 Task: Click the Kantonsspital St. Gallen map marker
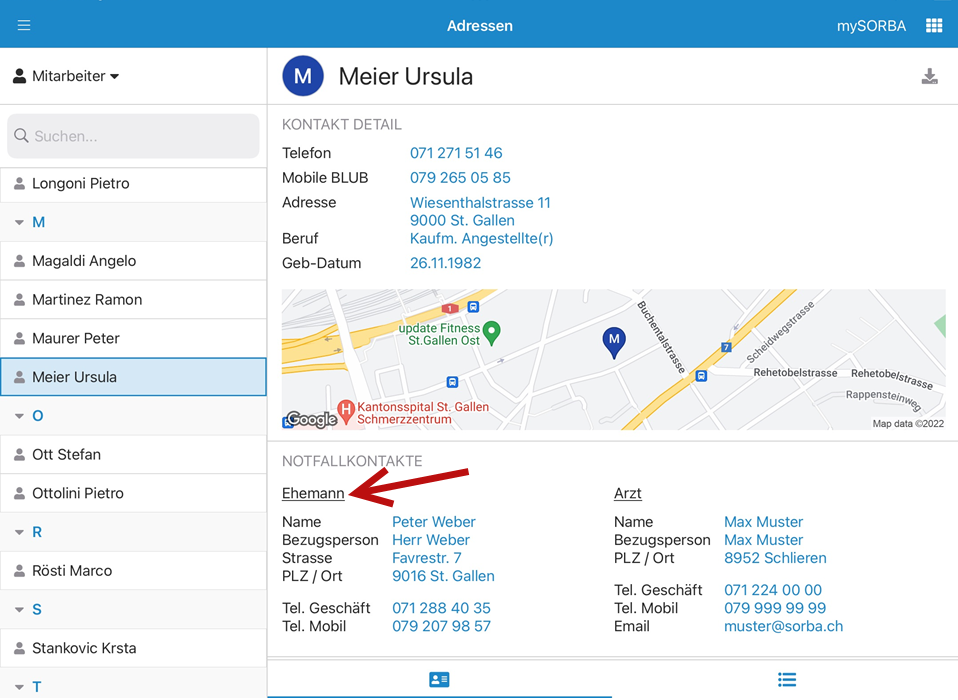(345, 409)
